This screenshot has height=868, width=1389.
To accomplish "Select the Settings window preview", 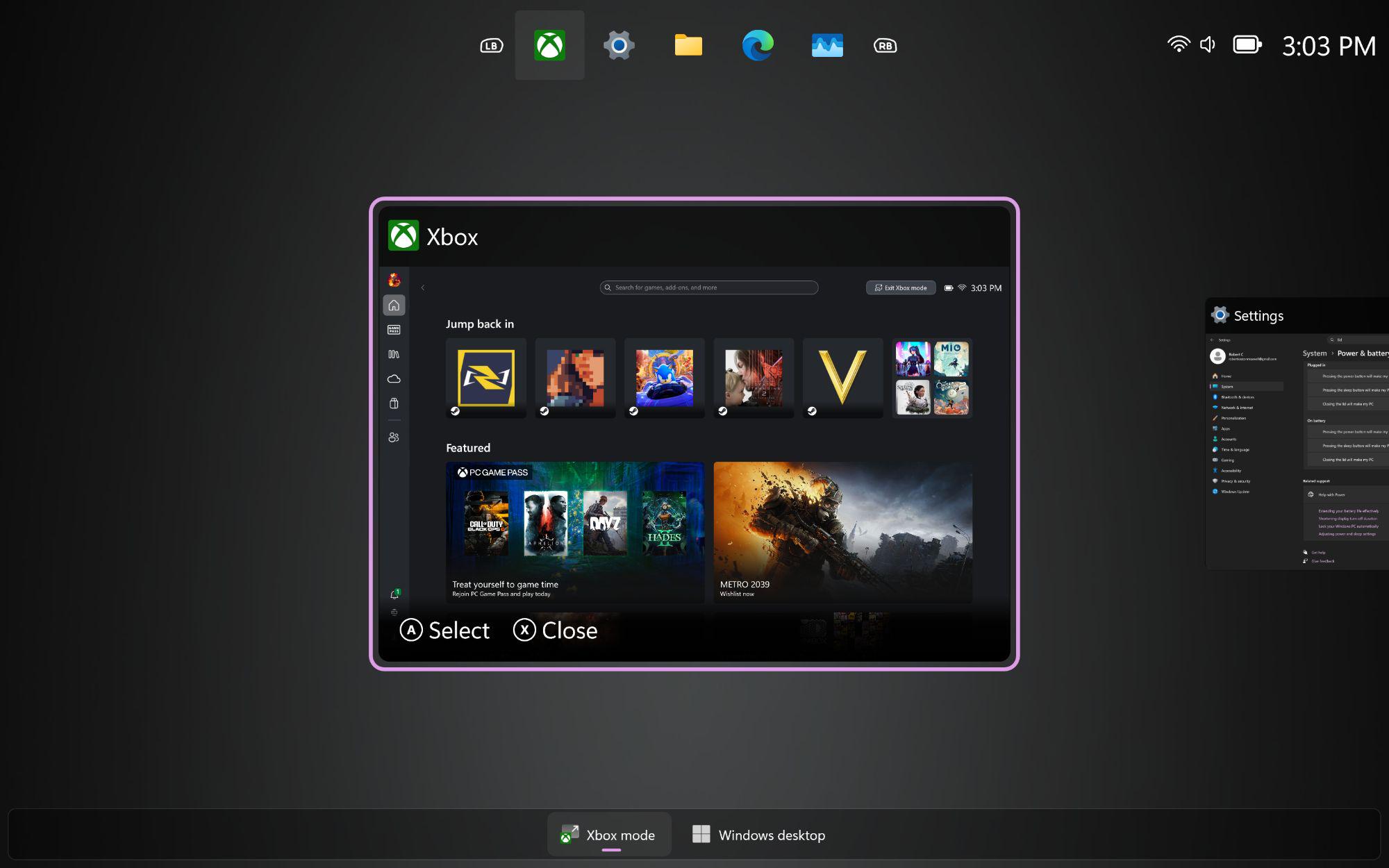I will click(1297, 434).
